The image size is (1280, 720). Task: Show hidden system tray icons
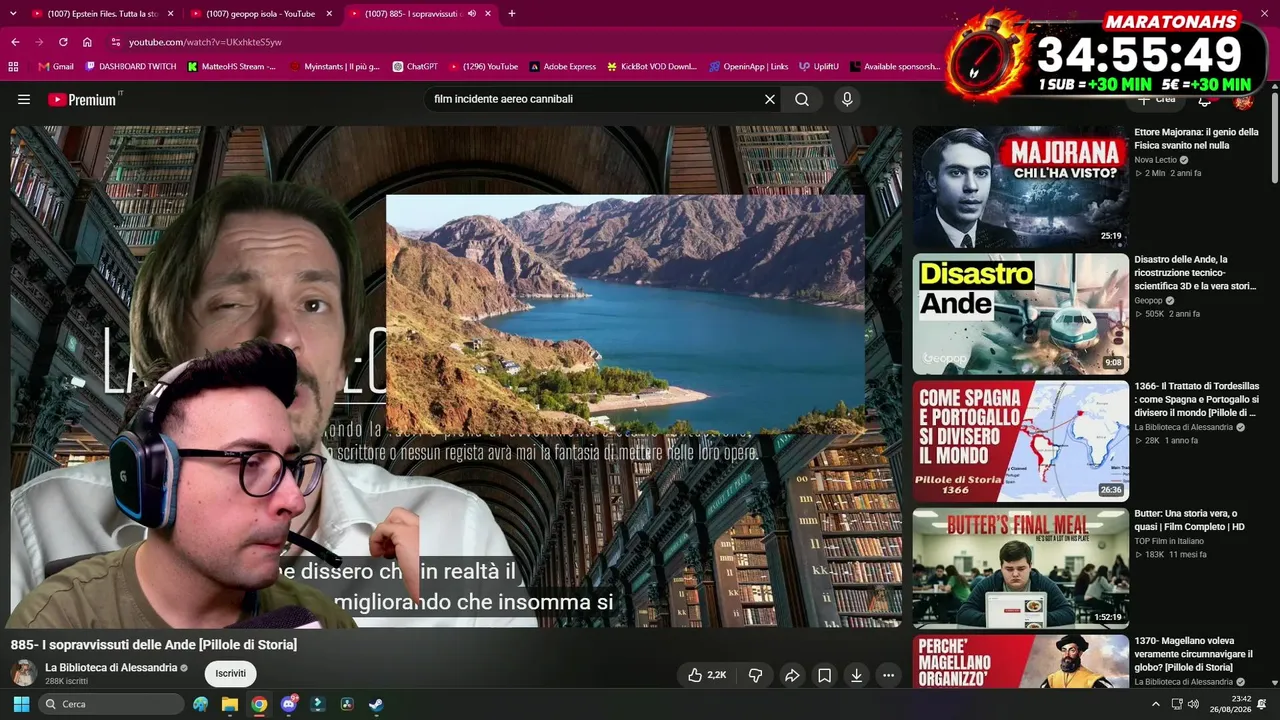point(1156,704)
